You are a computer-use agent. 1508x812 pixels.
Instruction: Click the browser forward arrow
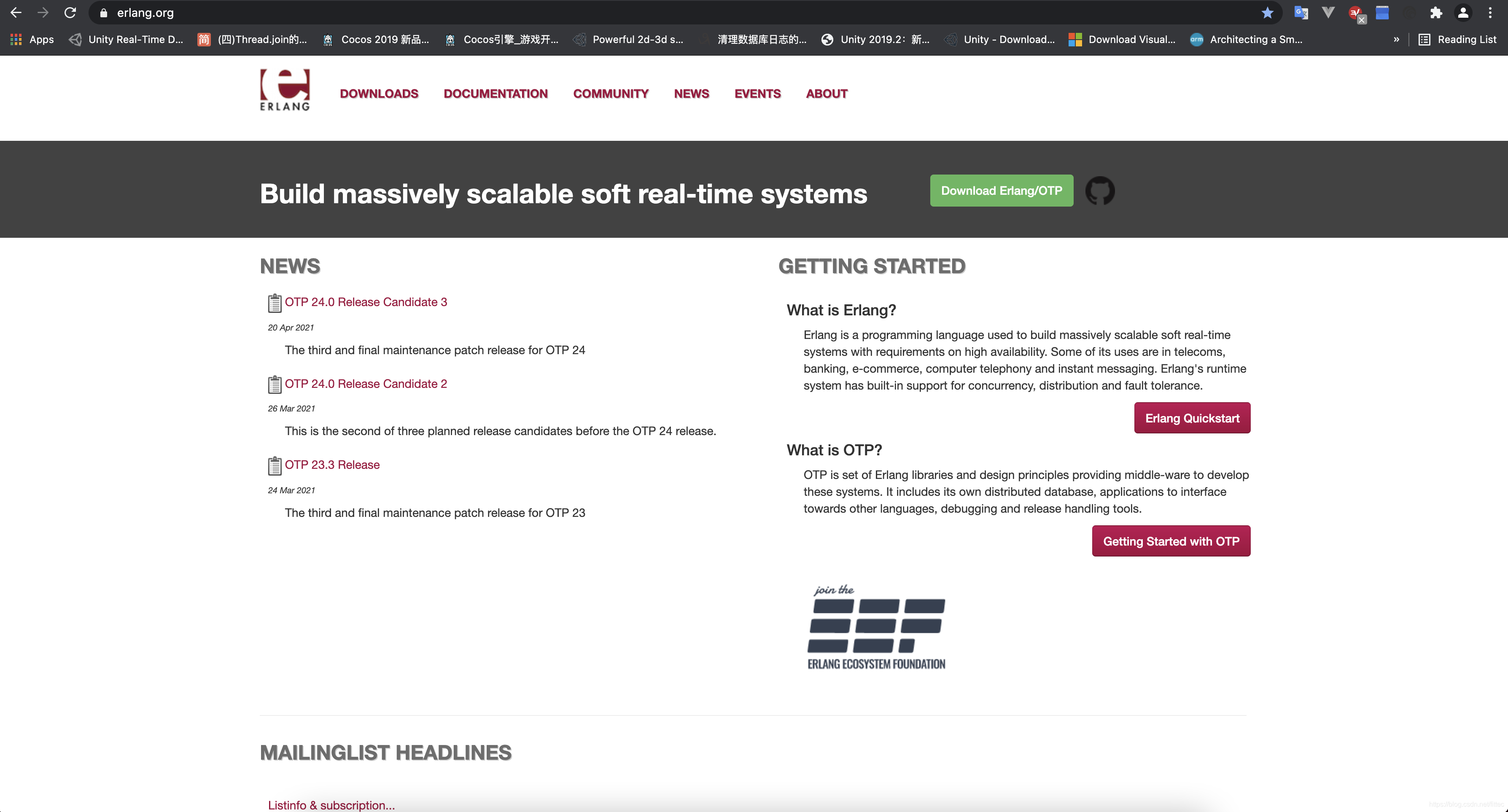point(43,12)
